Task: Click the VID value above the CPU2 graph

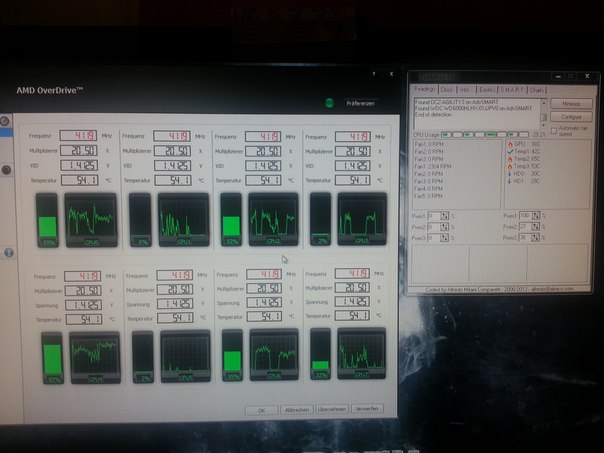Action: pos(264,166)
